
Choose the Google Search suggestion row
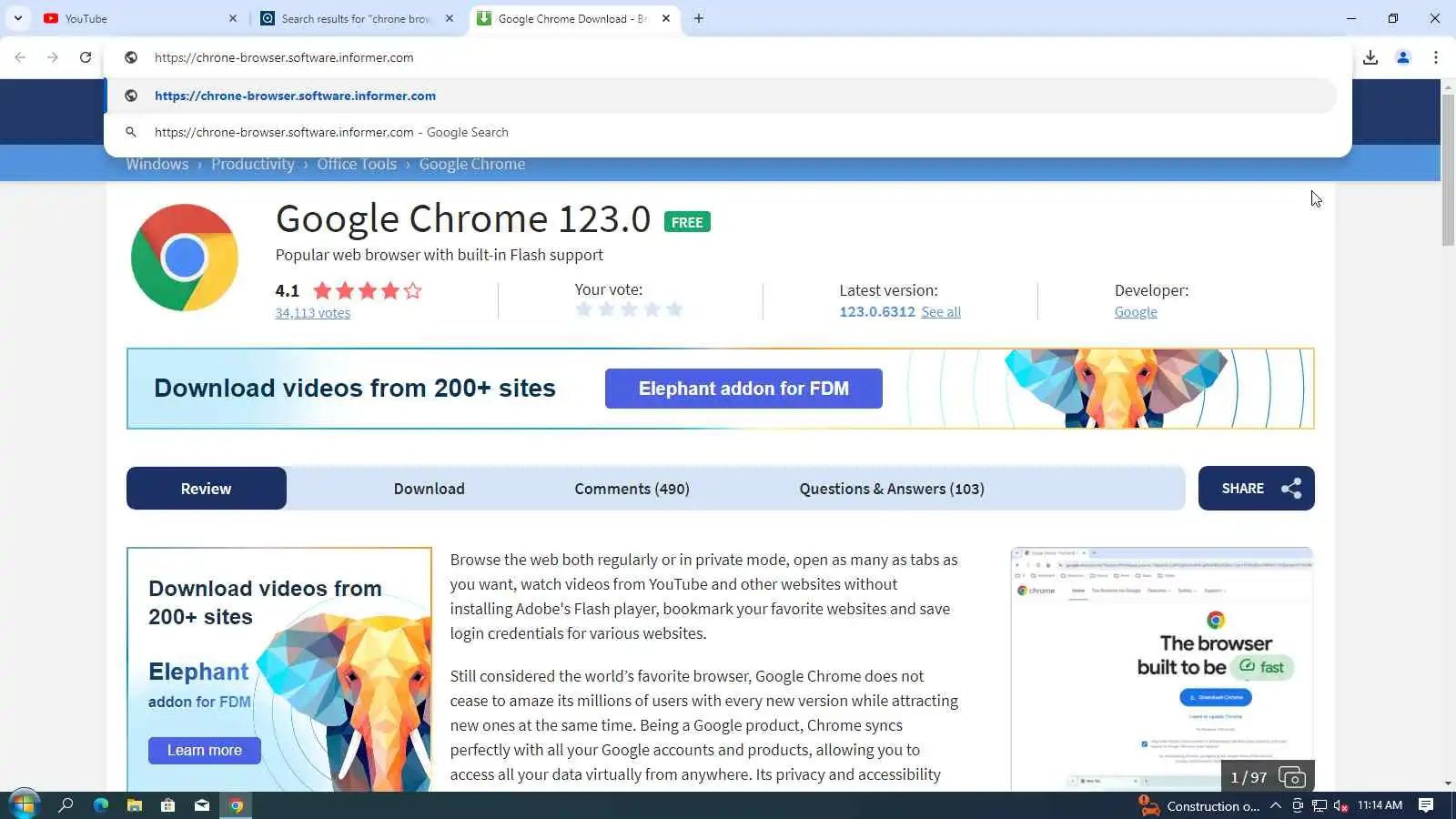pos(721,132)
